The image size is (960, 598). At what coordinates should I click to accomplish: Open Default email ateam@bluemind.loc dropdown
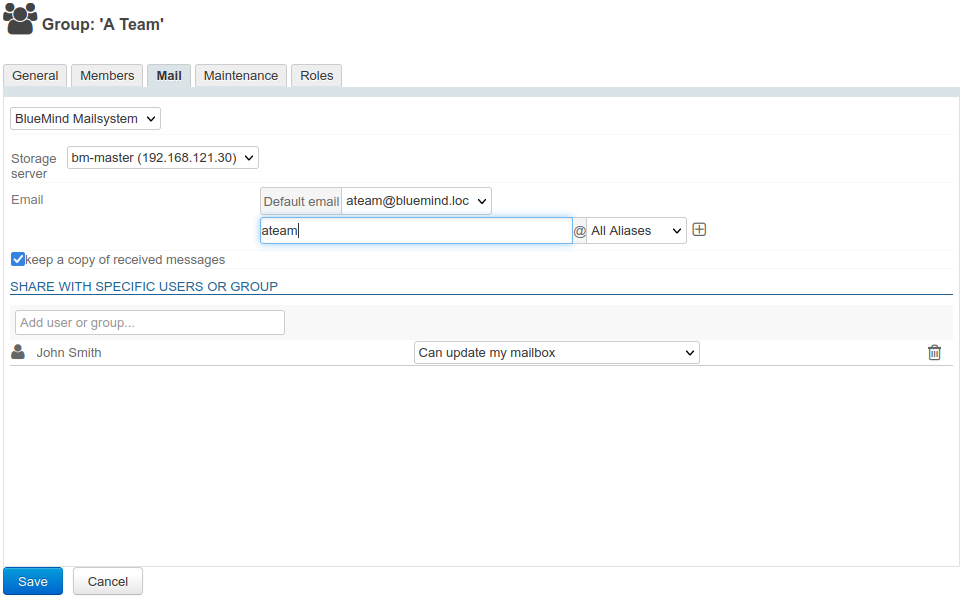pyautogui.click(x=416, y=201)
